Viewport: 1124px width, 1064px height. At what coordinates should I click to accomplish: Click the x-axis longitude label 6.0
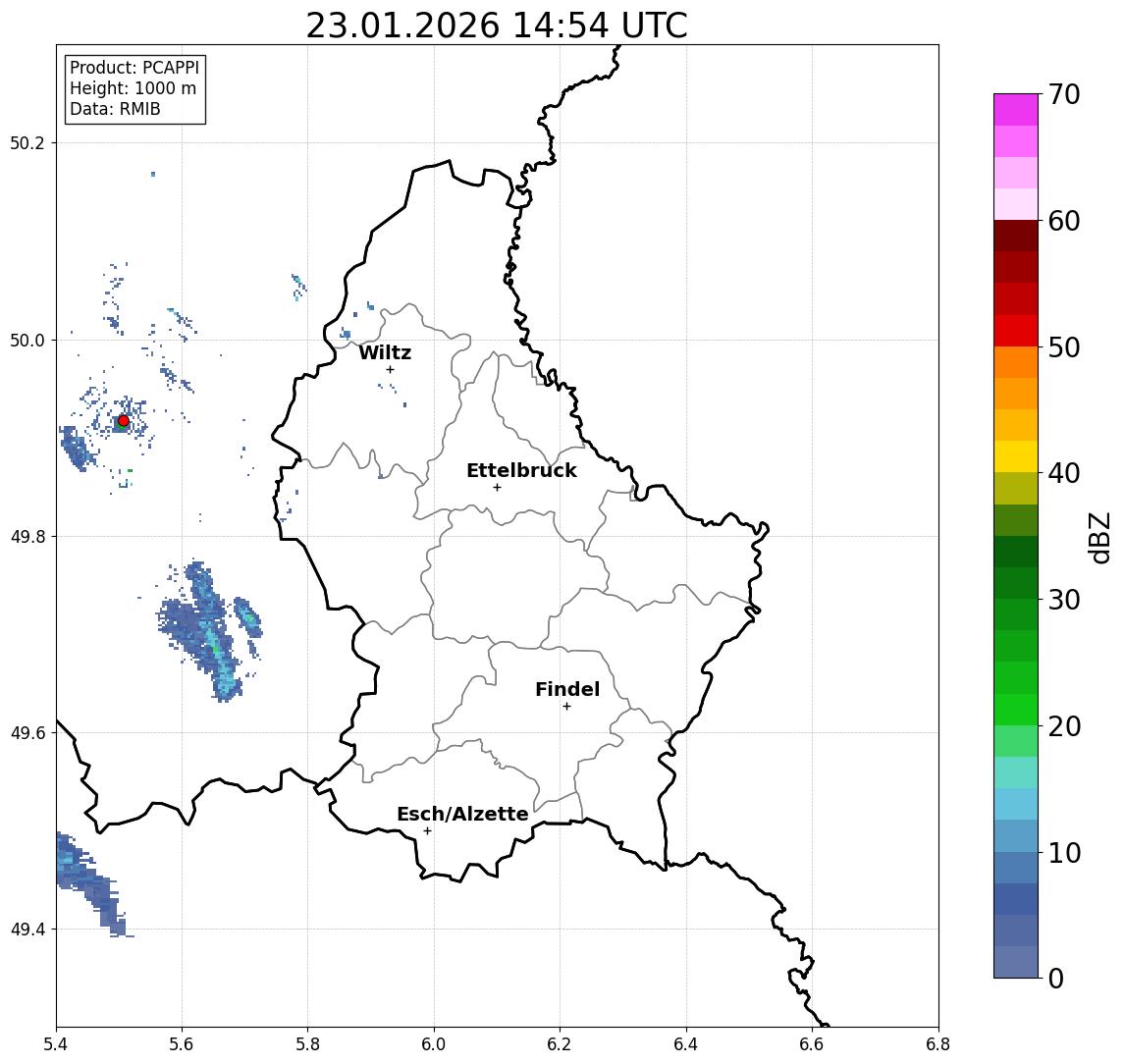coord(435,1044)
